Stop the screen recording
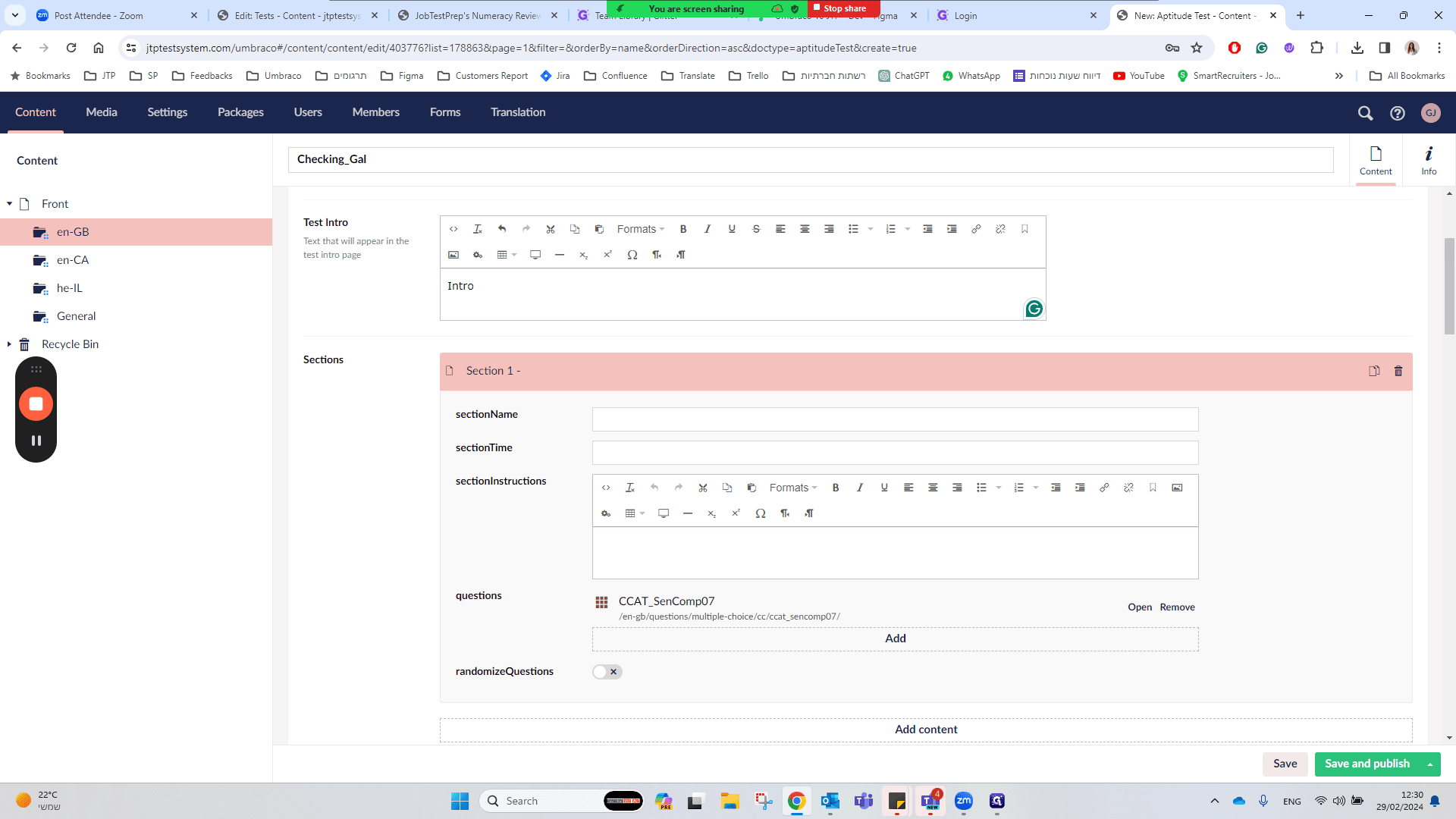 pos(36,403)
